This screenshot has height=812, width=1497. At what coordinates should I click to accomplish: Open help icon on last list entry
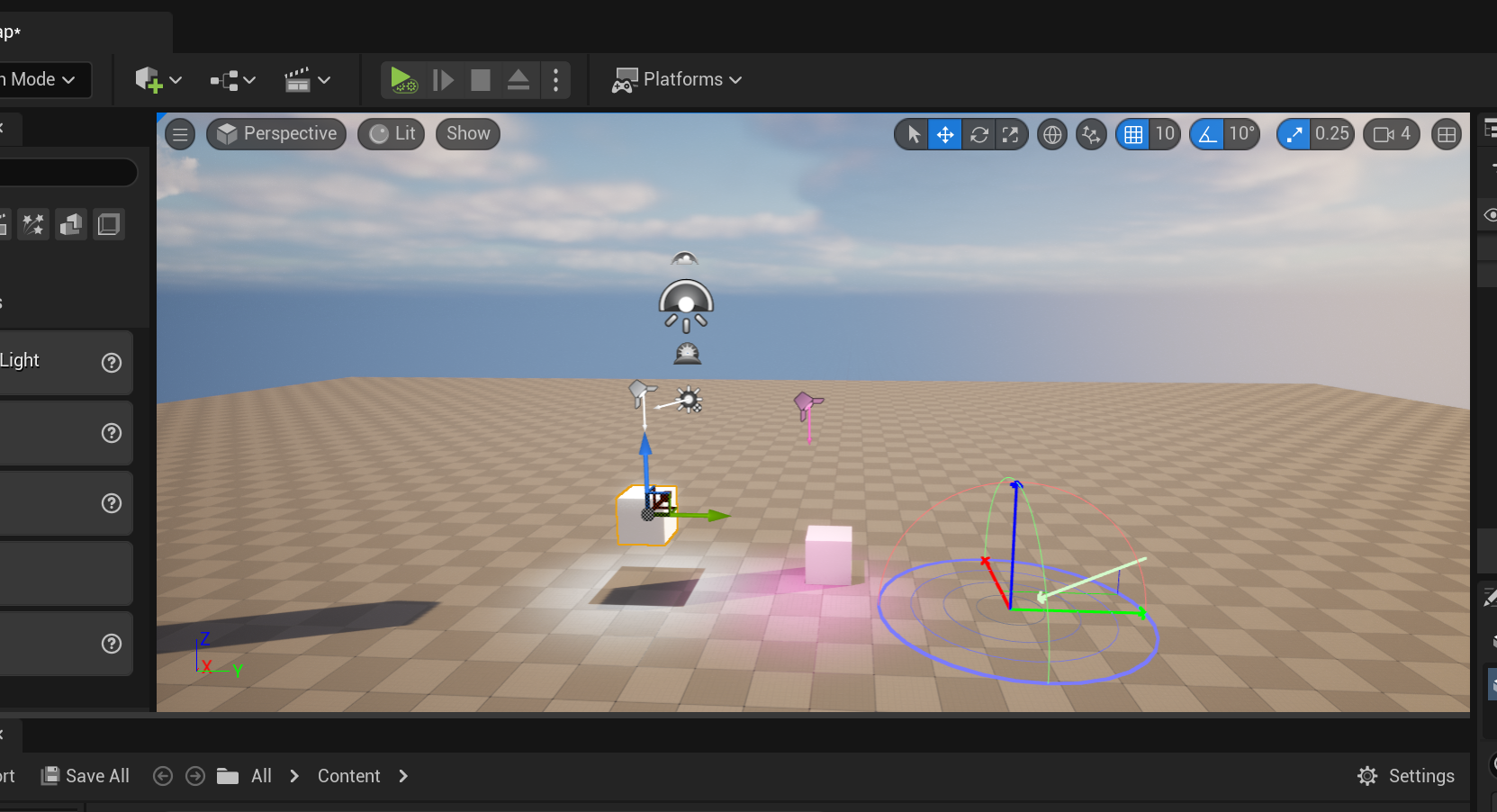112,644
